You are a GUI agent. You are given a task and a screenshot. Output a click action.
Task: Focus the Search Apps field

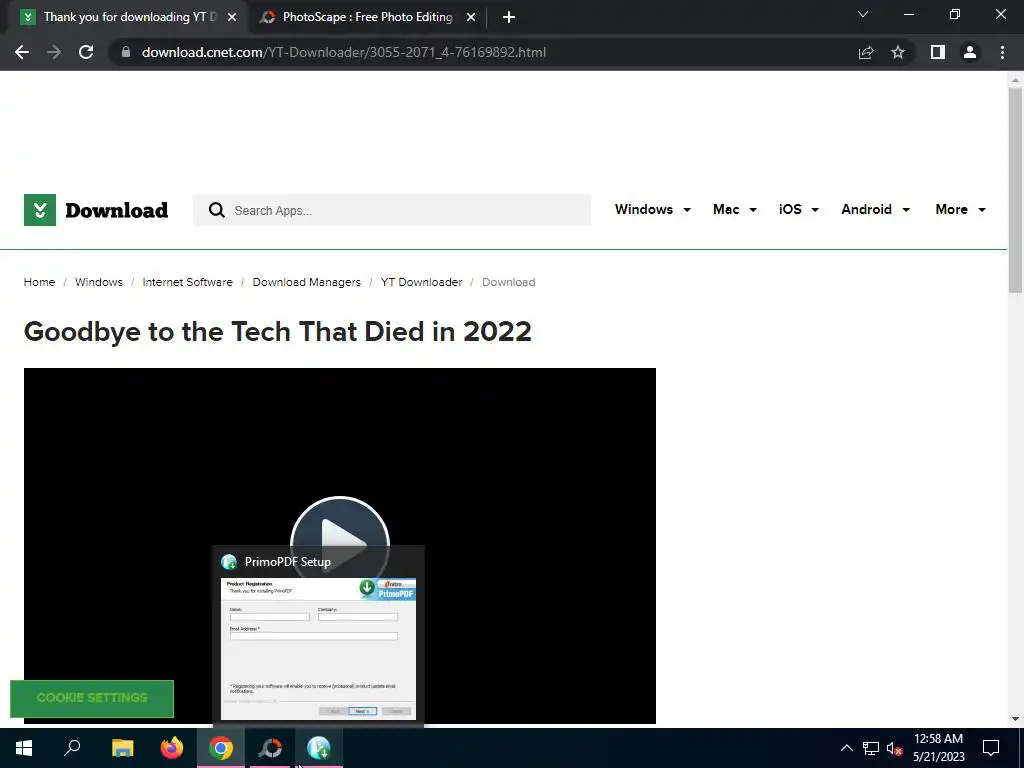392,210
